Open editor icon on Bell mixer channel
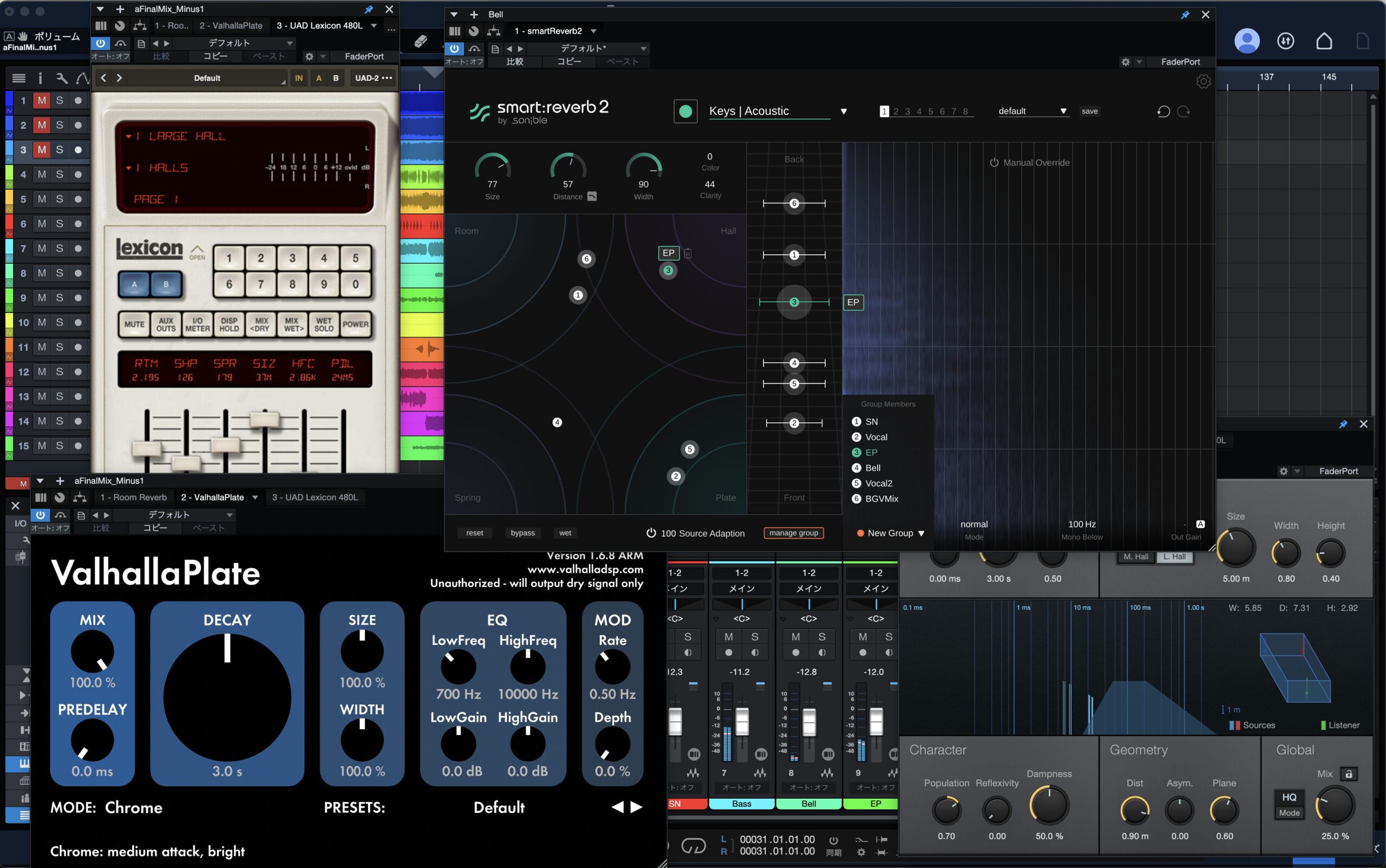The image size is (1386, 868). pos(827,754)
